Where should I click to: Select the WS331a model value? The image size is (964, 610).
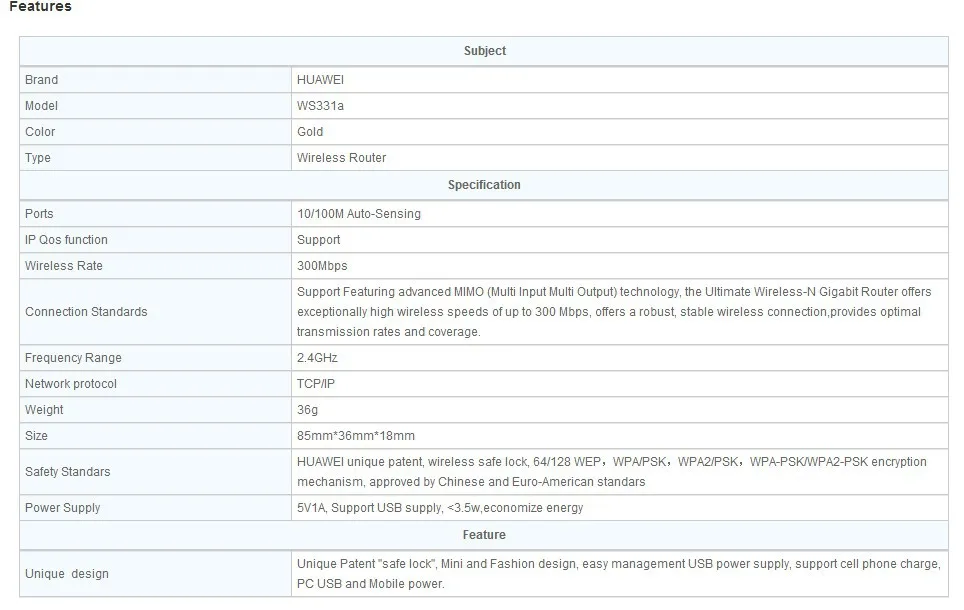(320, 106)
